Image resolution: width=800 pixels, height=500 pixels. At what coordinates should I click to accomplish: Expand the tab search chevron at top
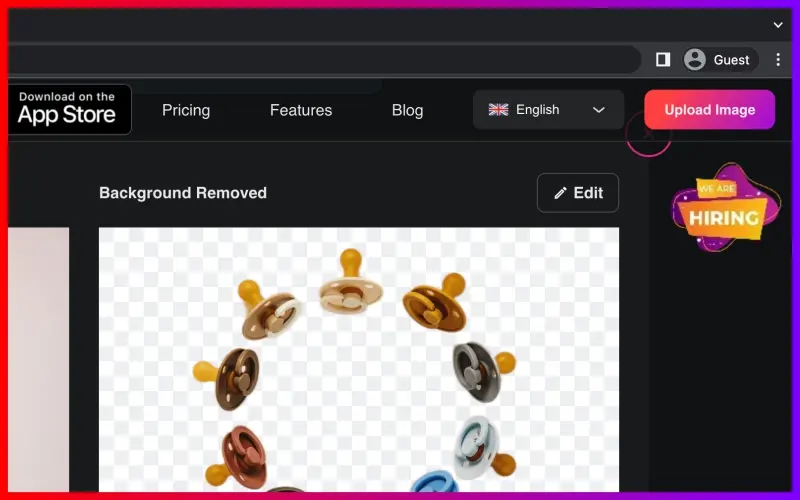(778, 24)
